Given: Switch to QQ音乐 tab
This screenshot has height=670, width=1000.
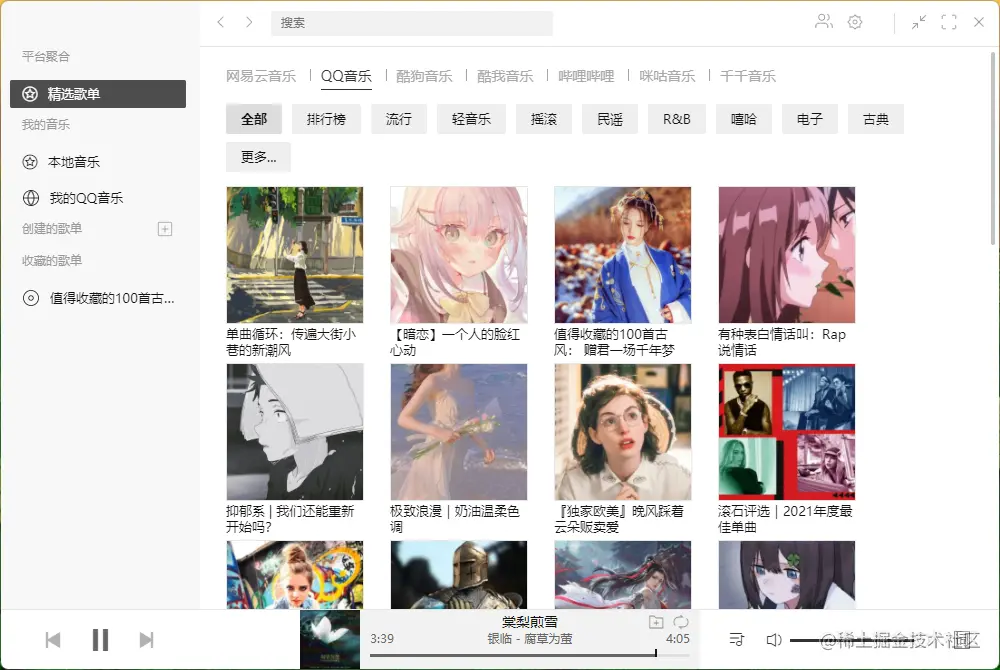Looking at the screenshot, I should (346, 76).
